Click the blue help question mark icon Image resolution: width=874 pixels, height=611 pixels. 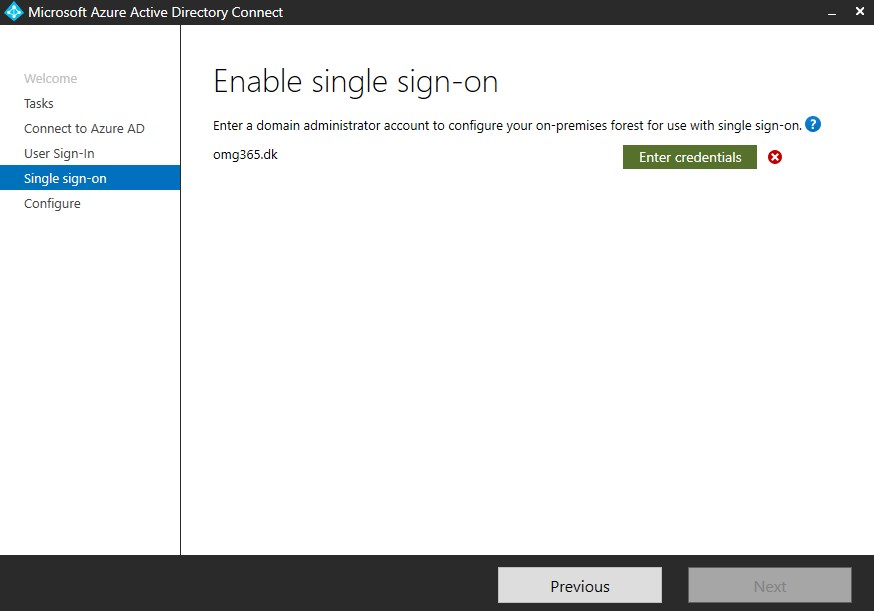[813, 125]
